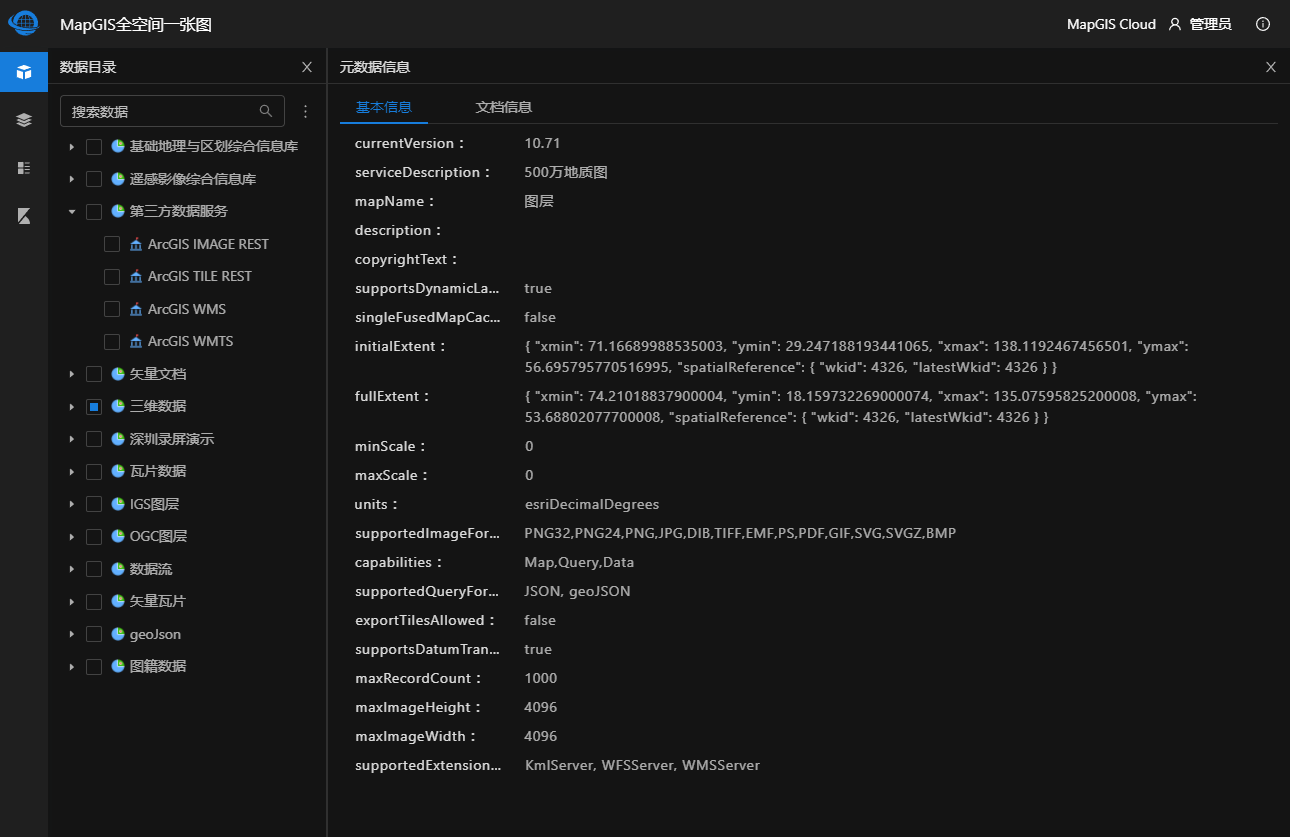Expand the 三维数据 node
This screenshot has height=837, width=1290.
(x=71, y=407)
